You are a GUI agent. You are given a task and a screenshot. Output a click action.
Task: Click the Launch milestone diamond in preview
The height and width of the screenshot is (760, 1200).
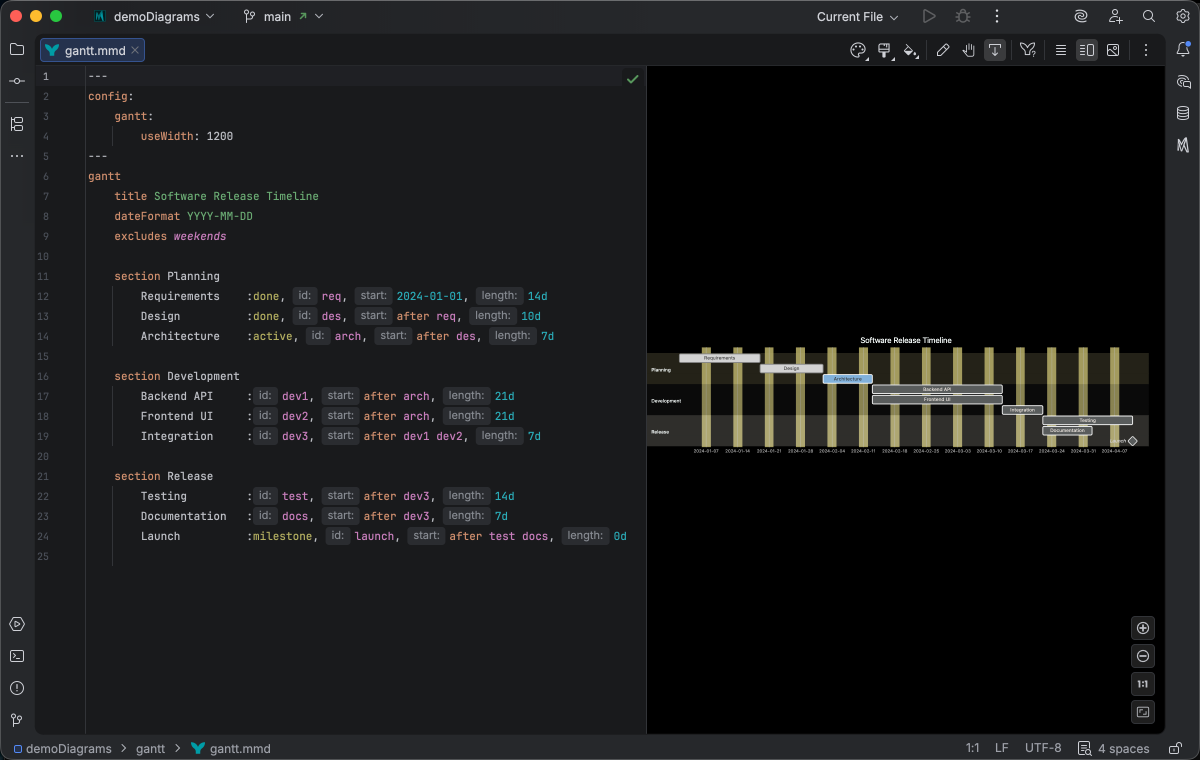1132,440
